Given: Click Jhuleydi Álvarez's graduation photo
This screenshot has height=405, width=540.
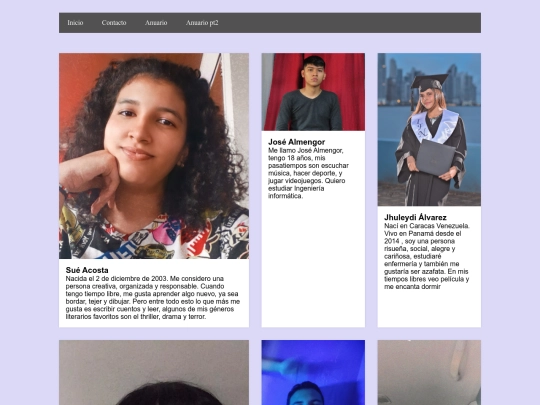Looking at the screenshot, I should click(x=429, y=129).
